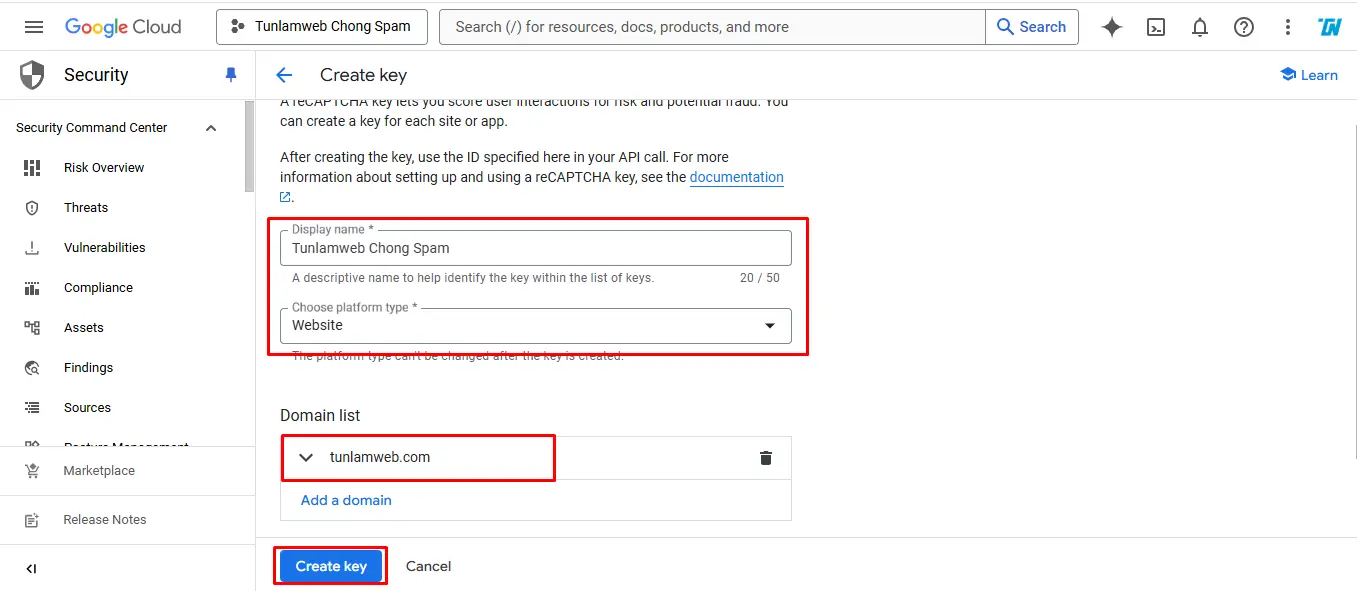Click the Create key button
1357x591 pixels.
[x=331, y=566]
